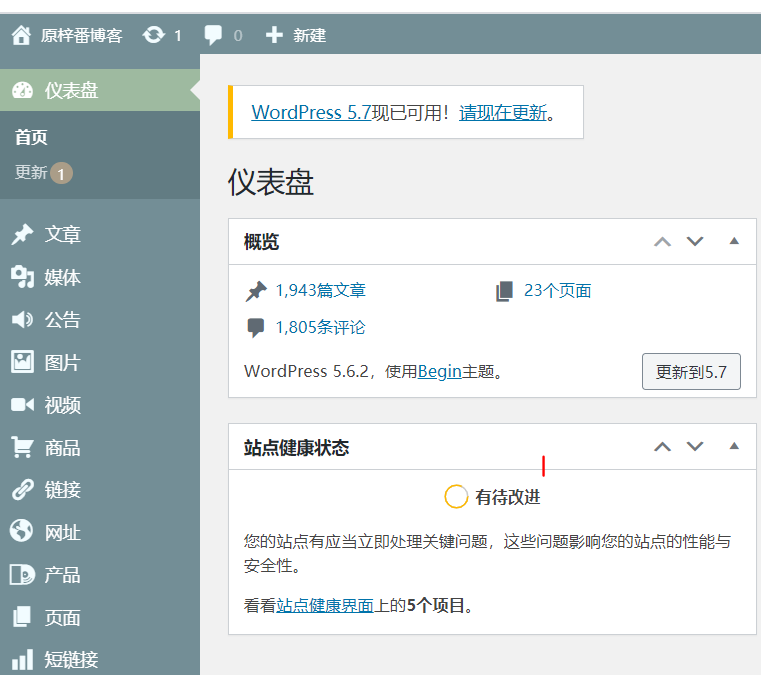The height and width of the screenshot is (675, 761).
Task: Click the home icon beside 原梓番博客
Action: 21,35
